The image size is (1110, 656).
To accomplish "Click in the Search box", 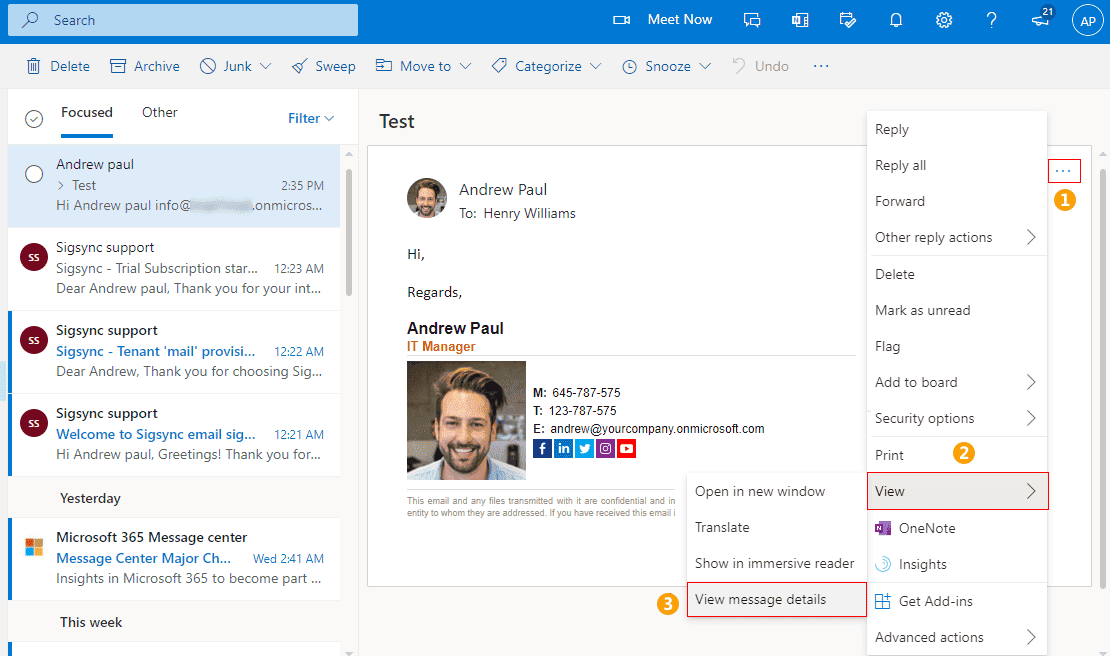I will click(x=188, y=20).
